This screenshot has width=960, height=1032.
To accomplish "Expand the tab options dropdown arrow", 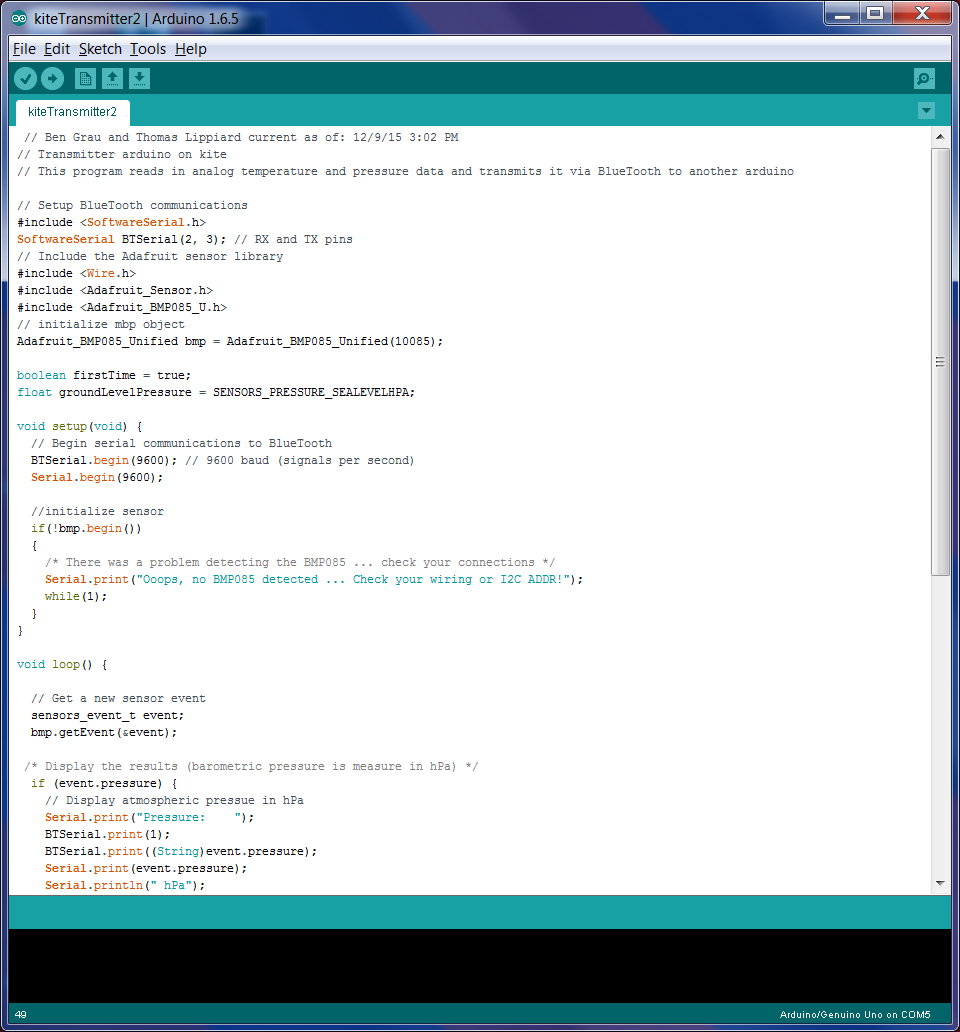I will pyautogui.click(x=926, y=111).
